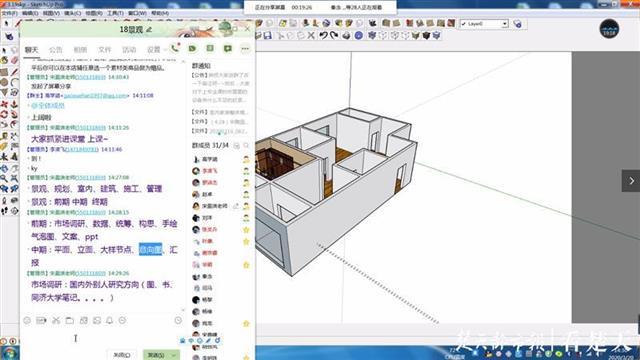Open the three-dots more options in chat header
Viewport: 640px width, 360px height.
click(245, 49)
